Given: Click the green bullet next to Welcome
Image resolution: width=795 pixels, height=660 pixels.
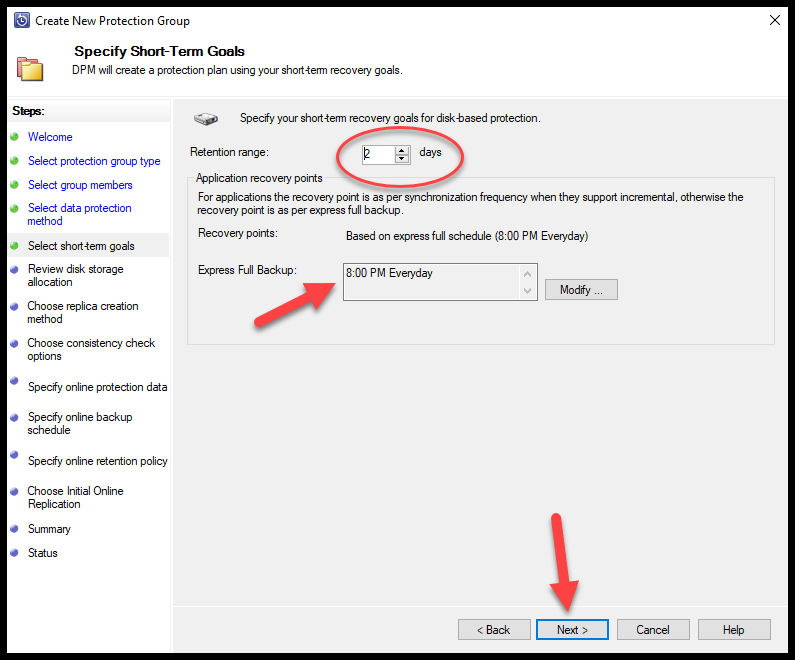Looking at the screenshot, I should (x=15, y=136).
